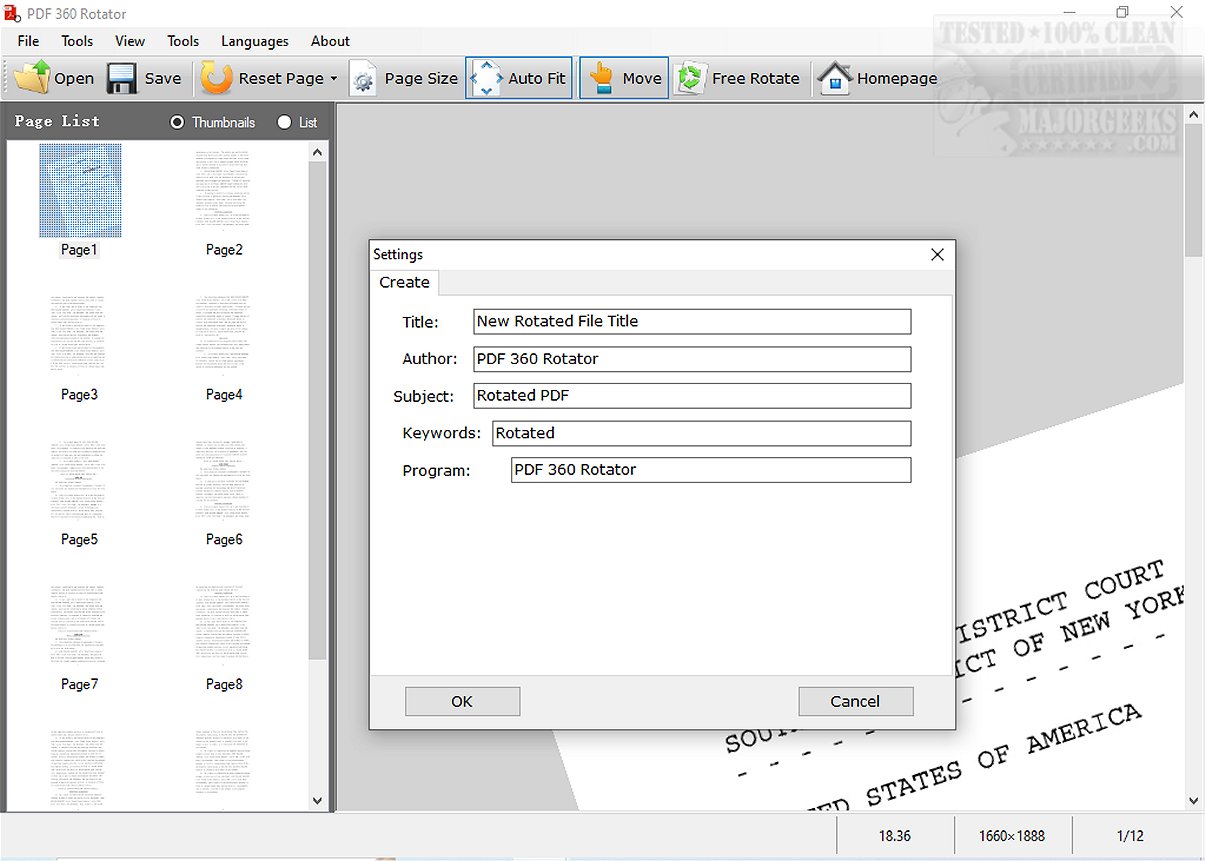Click the document view scroll up arrow
Viewport: 1205px width, 861px height.
[x=1194, y=116]
